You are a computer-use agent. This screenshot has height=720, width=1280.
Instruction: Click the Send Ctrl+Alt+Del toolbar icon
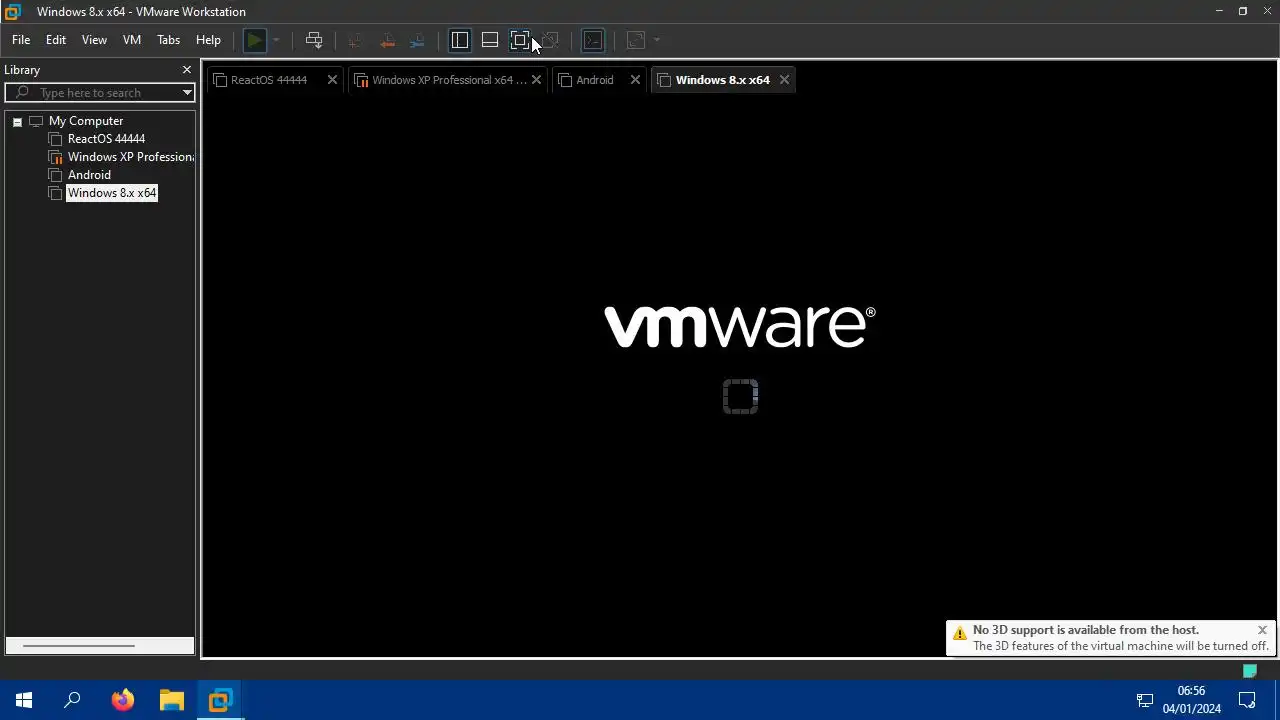tap(314, 40)
